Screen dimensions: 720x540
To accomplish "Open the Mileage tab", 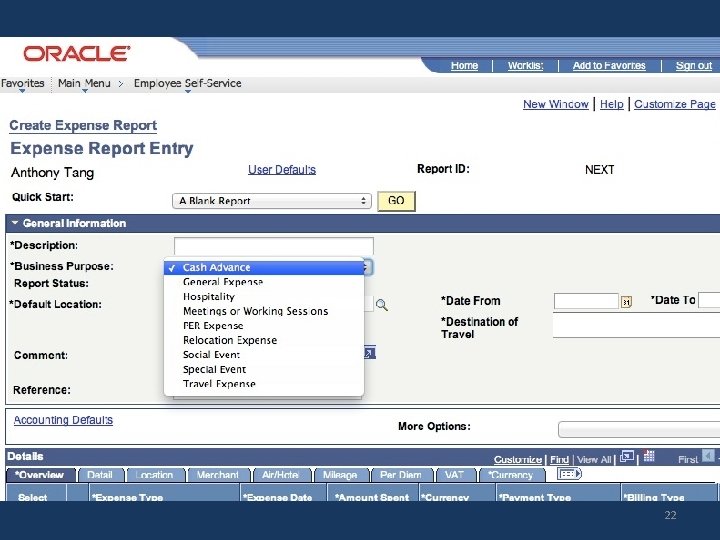I will tap(340, 475).
